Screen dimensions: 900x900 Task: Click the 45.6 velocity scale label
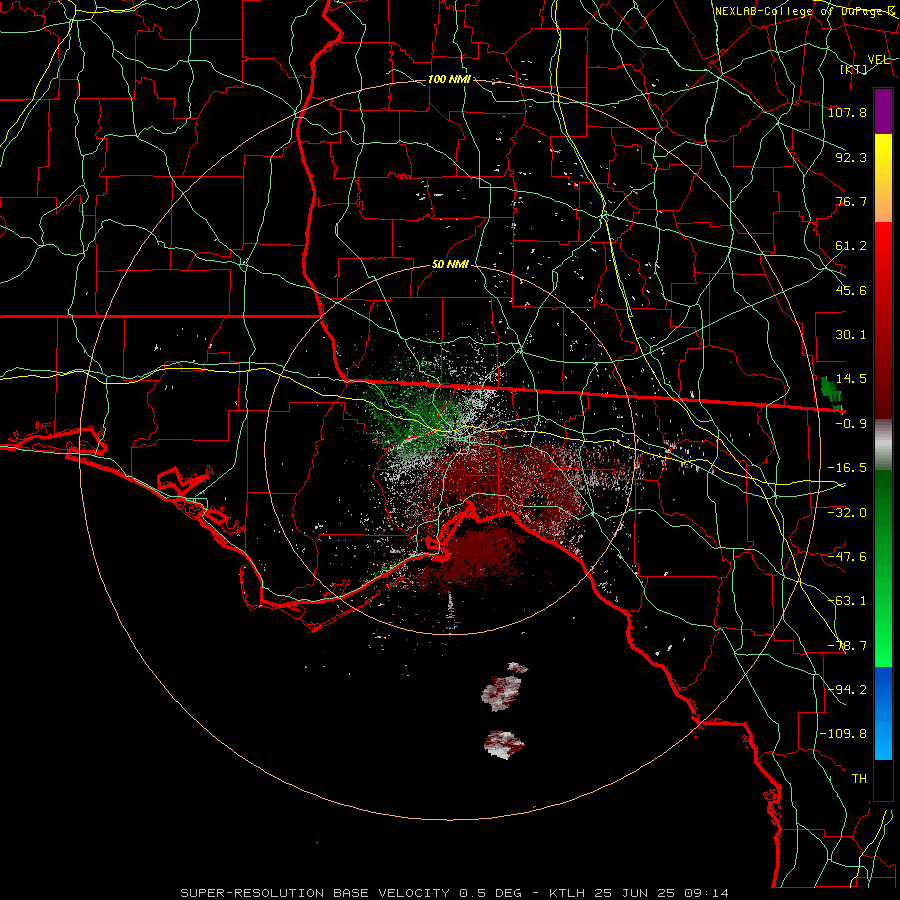point(851,290)
